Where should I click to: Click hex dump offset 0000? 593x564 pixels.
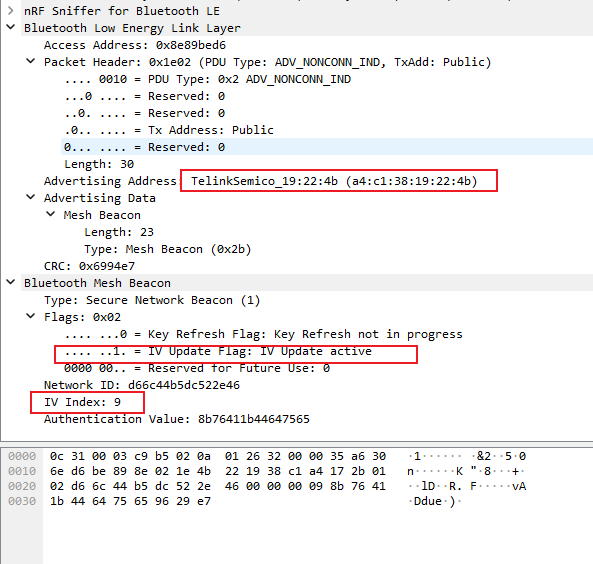(22, 456)
